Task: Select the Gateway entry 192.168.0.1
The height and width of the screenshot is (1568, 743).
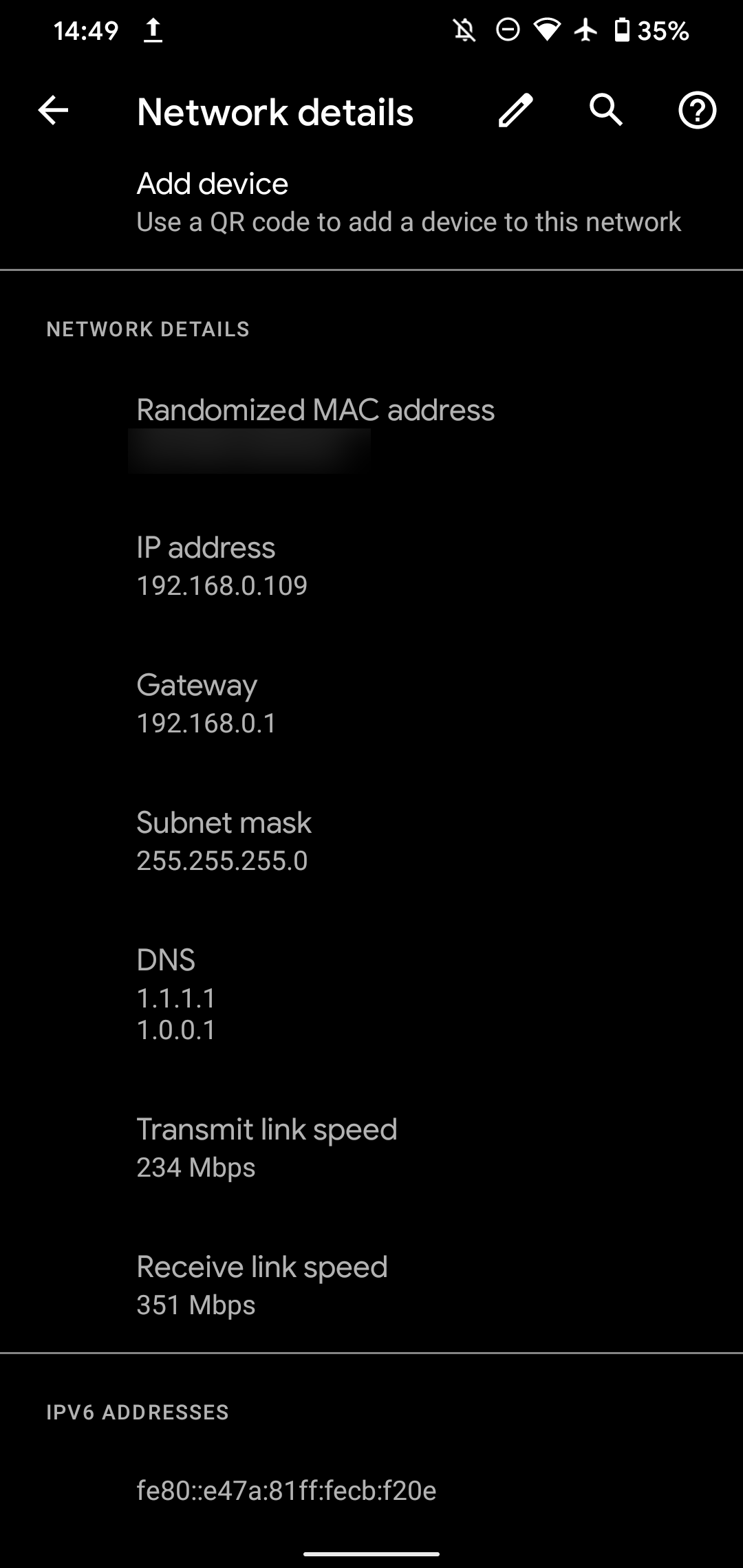Action: 371,703
